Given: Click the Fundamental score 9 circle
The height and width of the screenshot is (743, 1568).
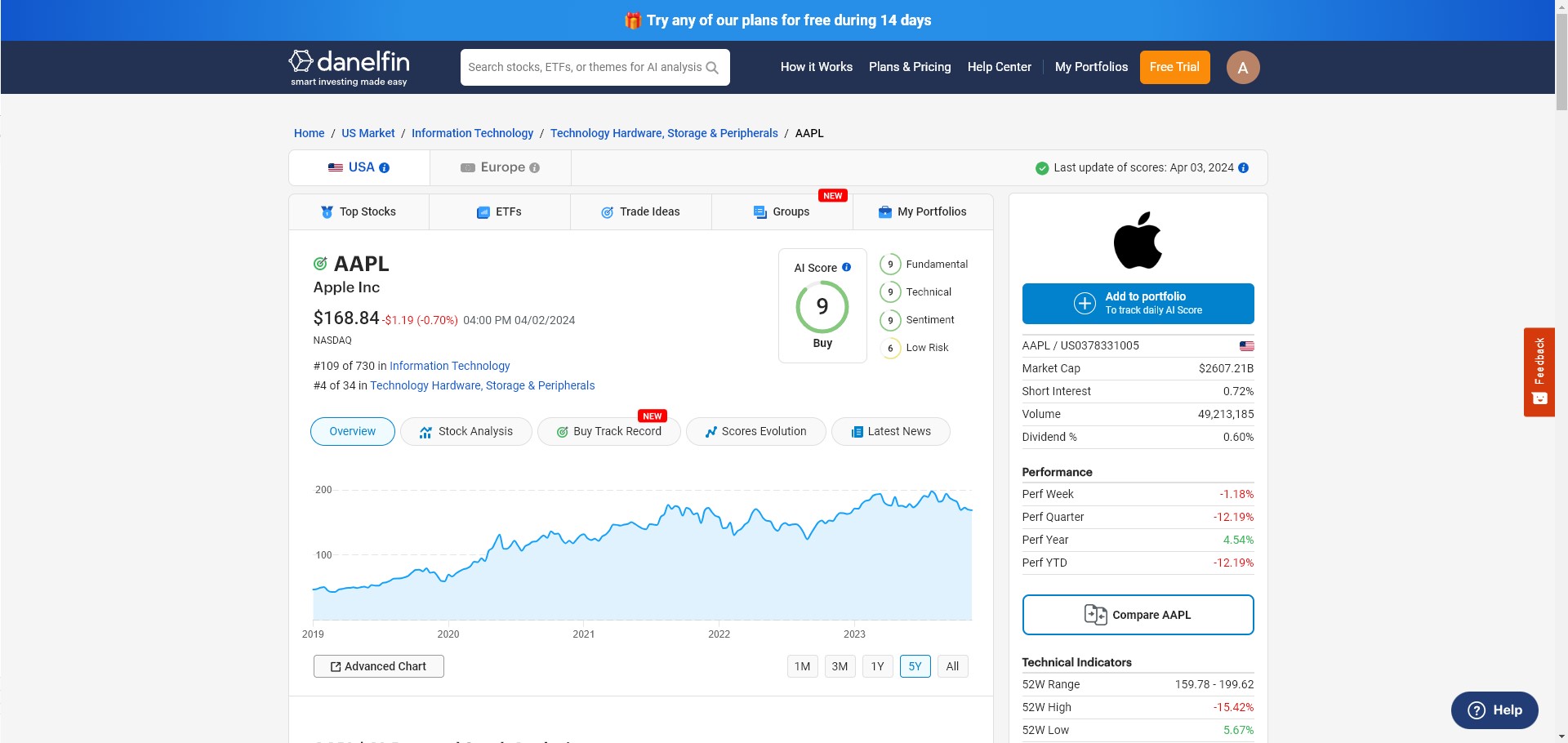Looking at the screenshot, I should pos(890,265).
